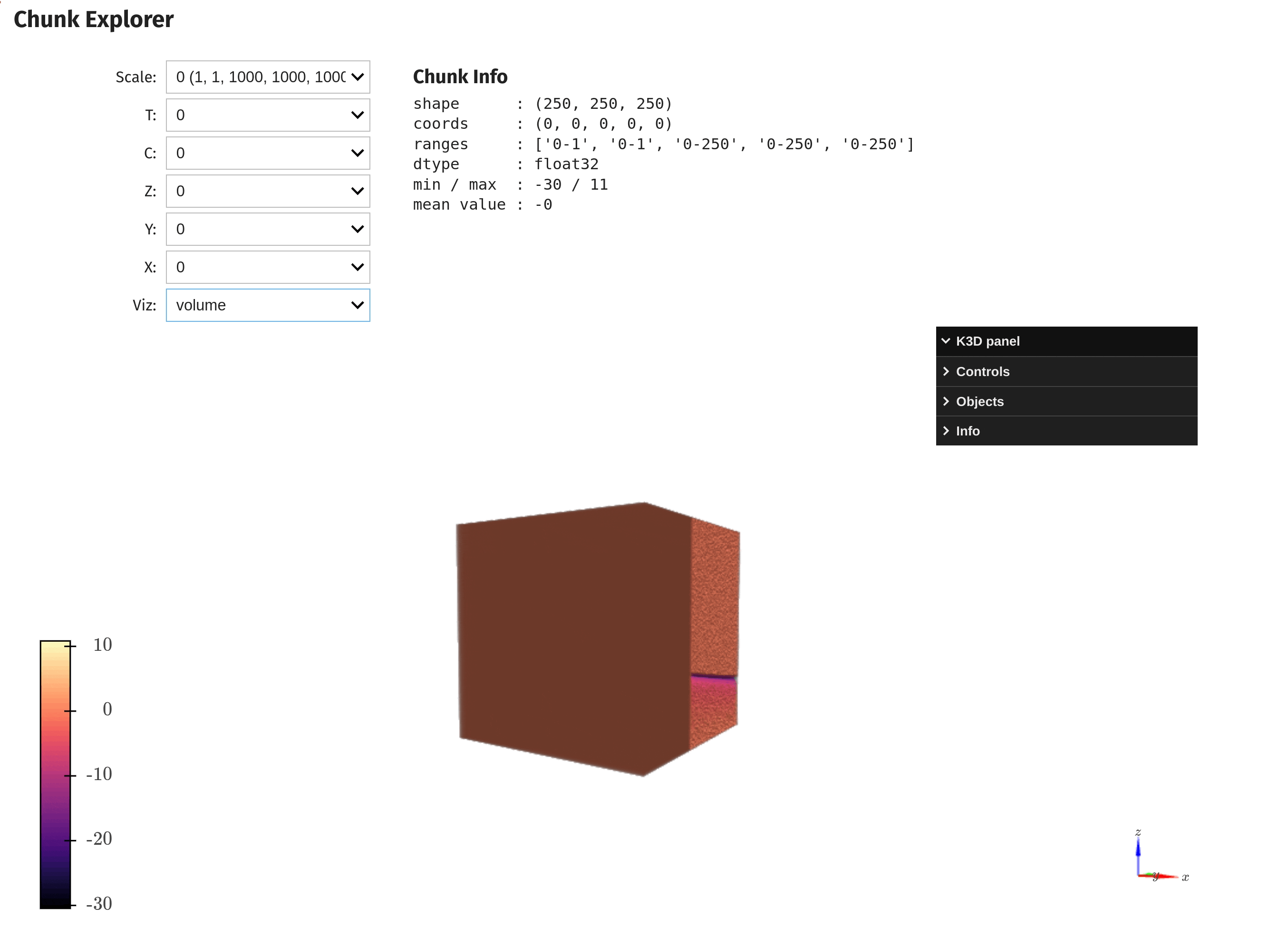Screen dimensions: 1288x937
Task: Open the Z index dropdown
Action: coord(268,192)
